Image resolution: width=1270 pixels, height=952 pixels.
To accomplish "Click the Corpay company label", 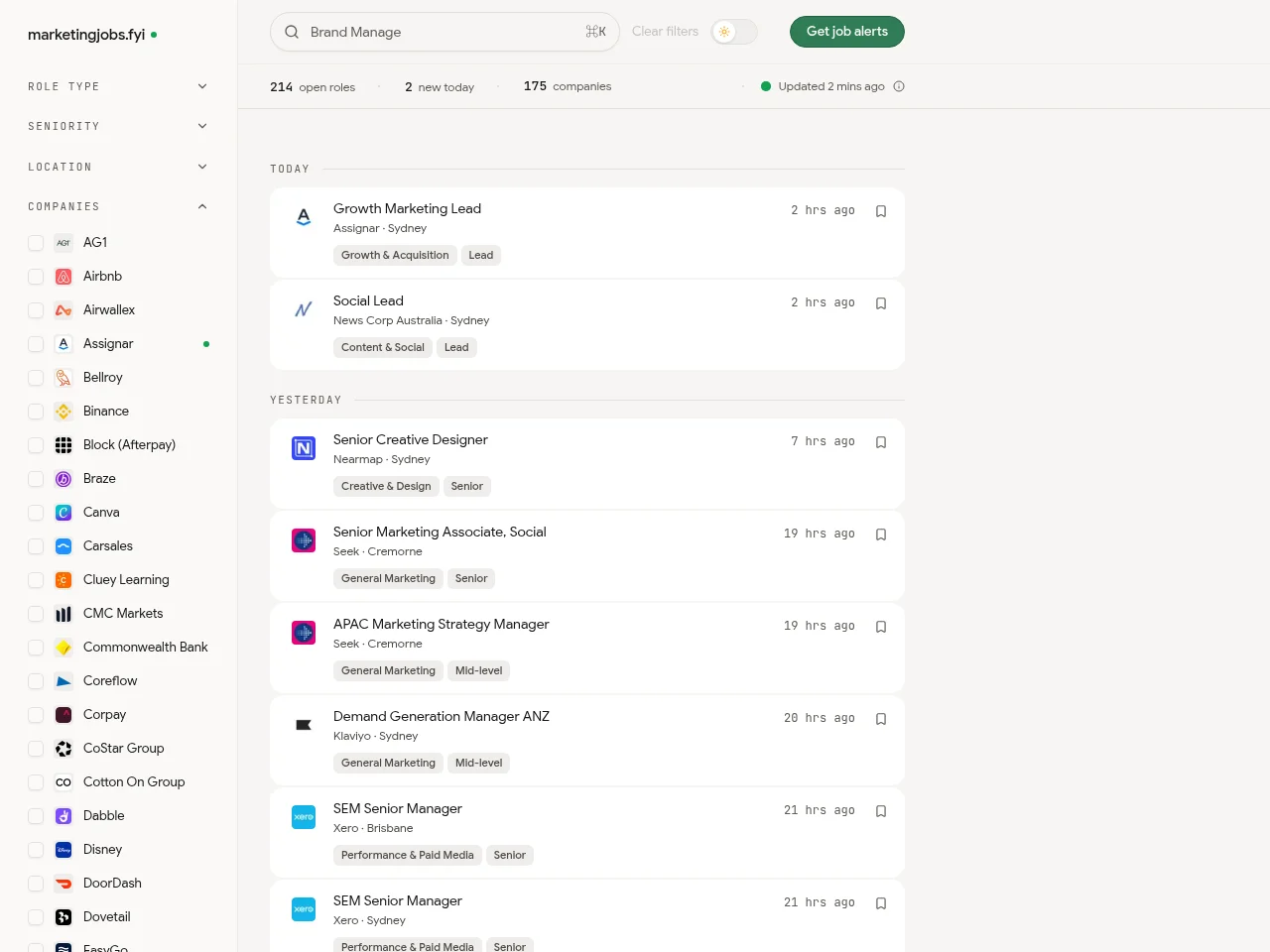I will pyautogui.click(x=104, y=714).
